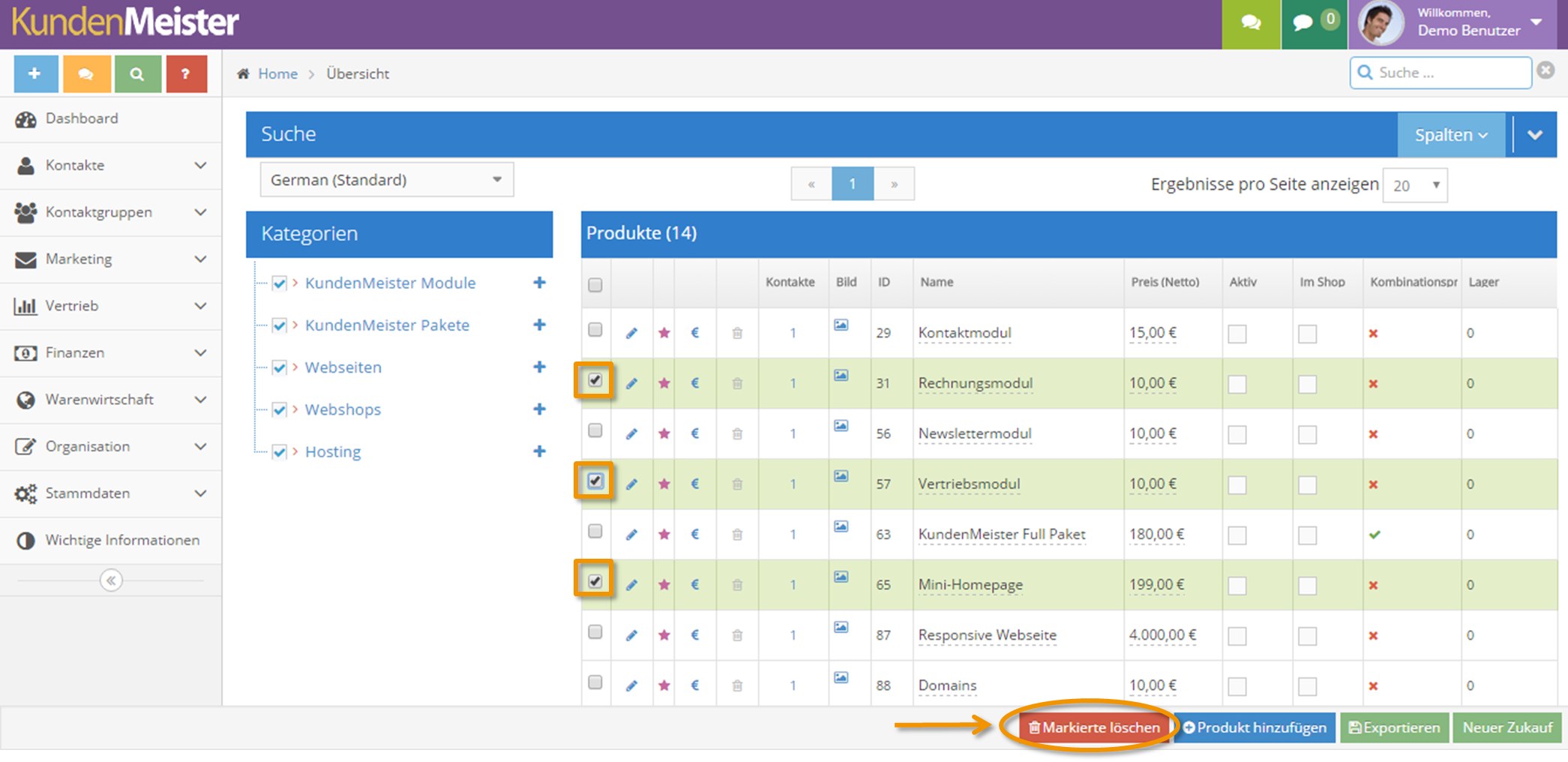1568x762 pixels.
Task: Open the results per page dropdown showing 20
Action: [1415, 185]
